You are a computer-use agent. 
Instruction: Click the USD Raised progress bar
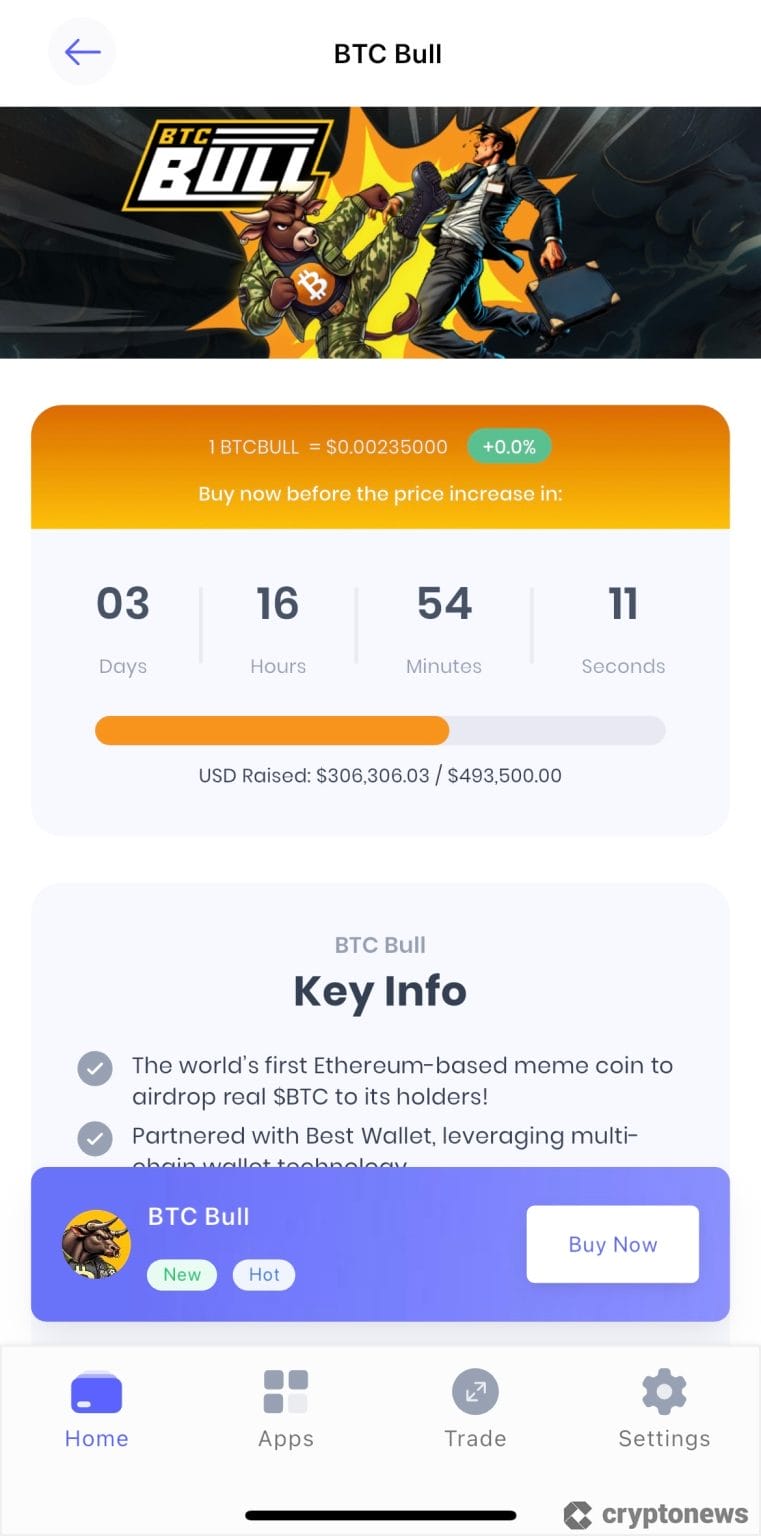pyautogui.click(x=380, y=730)
